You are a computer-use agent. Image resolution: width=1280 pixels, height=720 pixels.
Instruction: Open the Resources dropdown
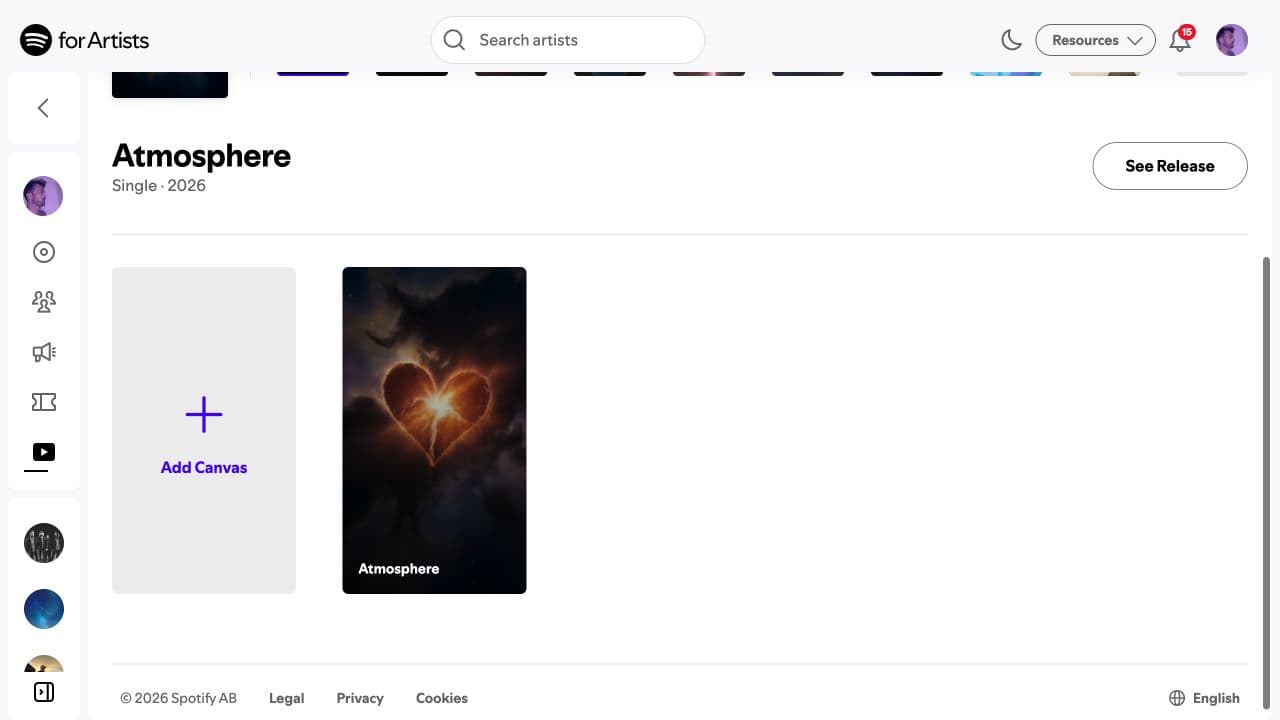(x=1096, y=40)
